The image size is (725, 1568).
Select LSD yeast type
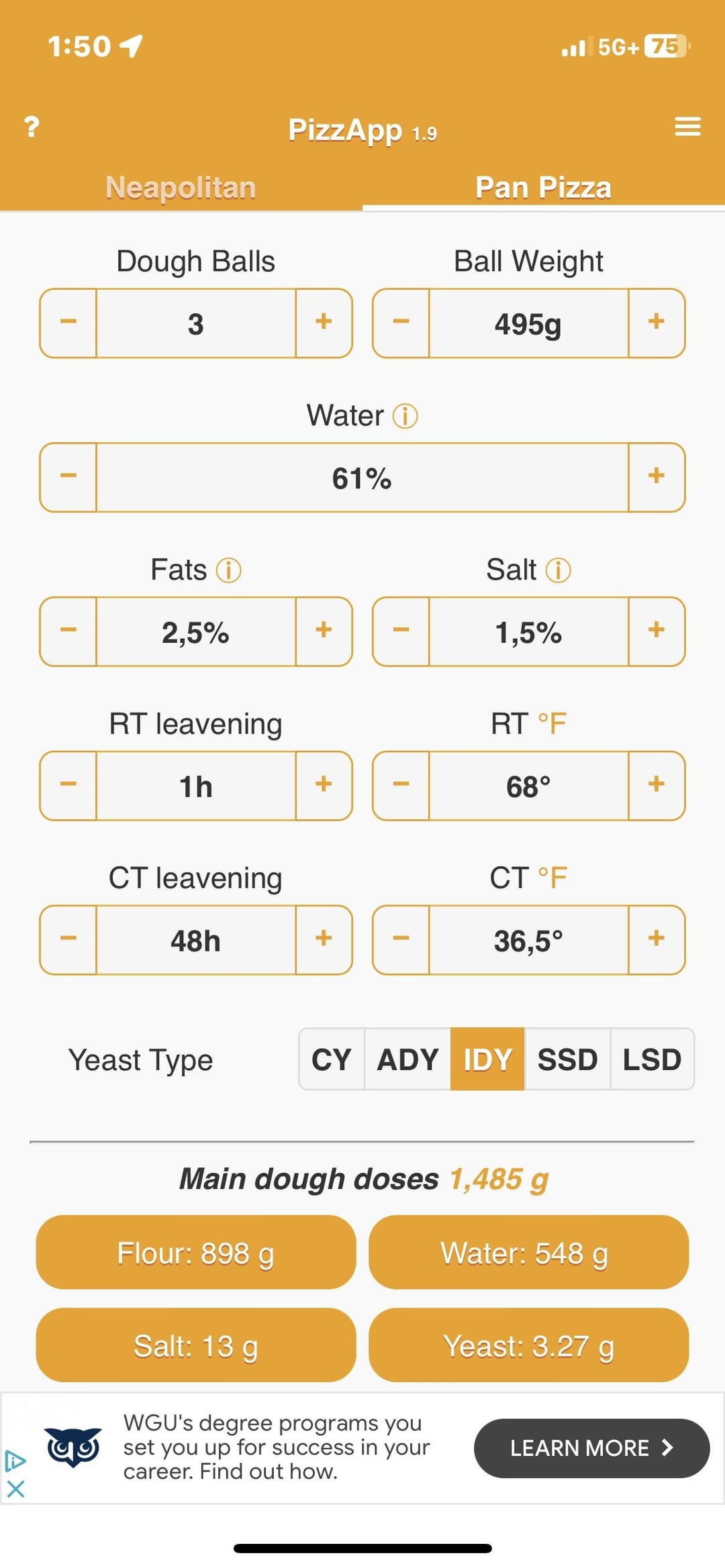point(652,1059)
